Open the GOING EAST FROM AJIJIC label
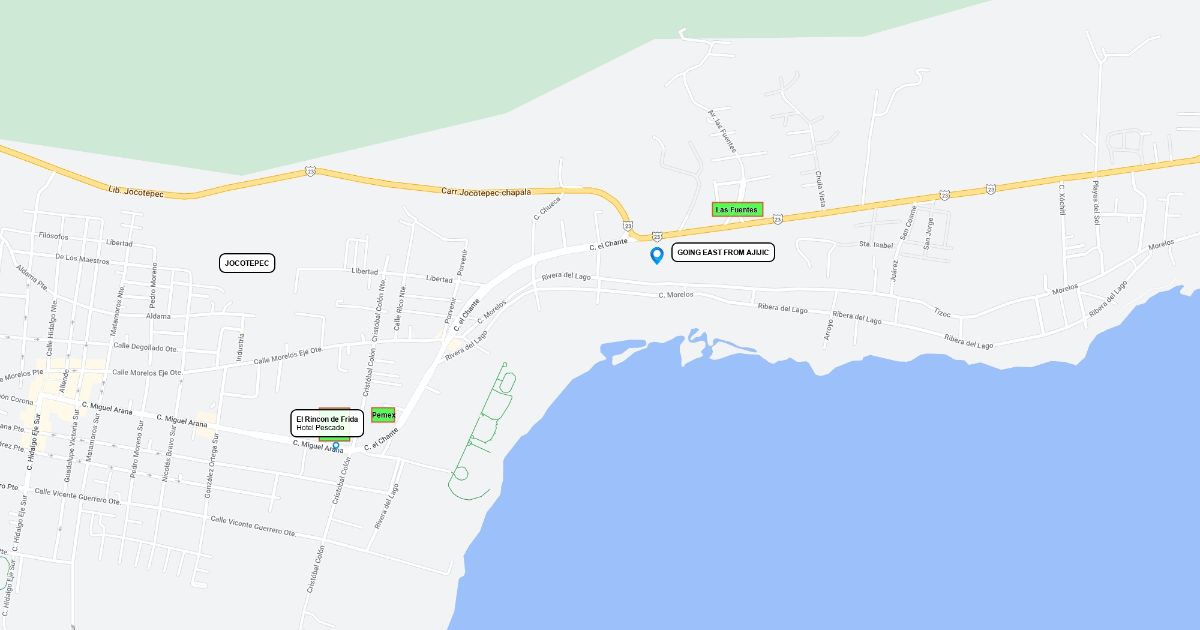Viewport: 1200px width, 630px height. click(x=723, y=253)
